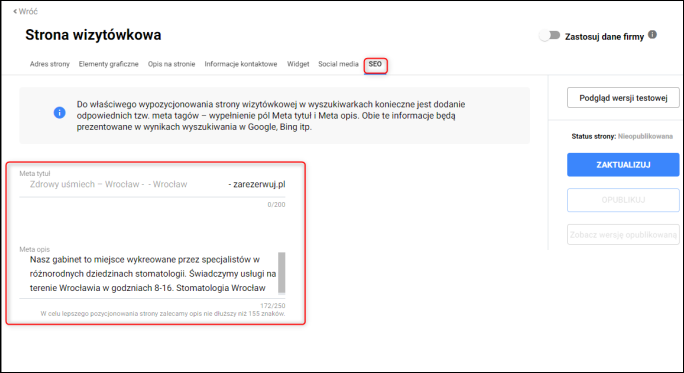The width and height of the screenshot is (684, 373).
Task: Switch to the Social media tab
Action: pyautogui.click(x=338, y=64)
